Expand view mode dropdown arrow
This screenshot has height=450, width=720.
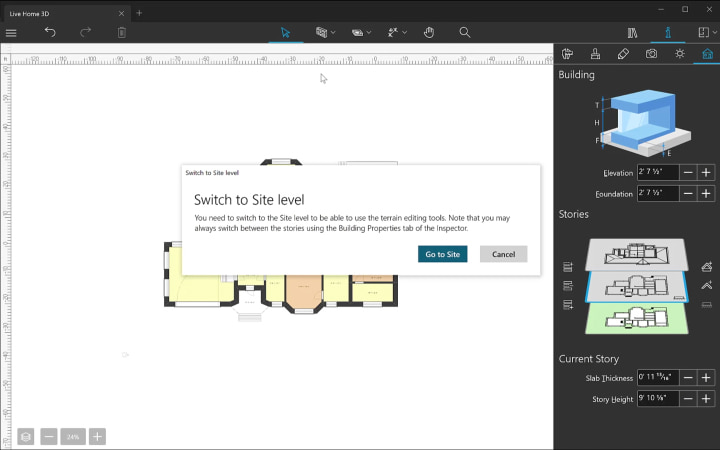714,33
